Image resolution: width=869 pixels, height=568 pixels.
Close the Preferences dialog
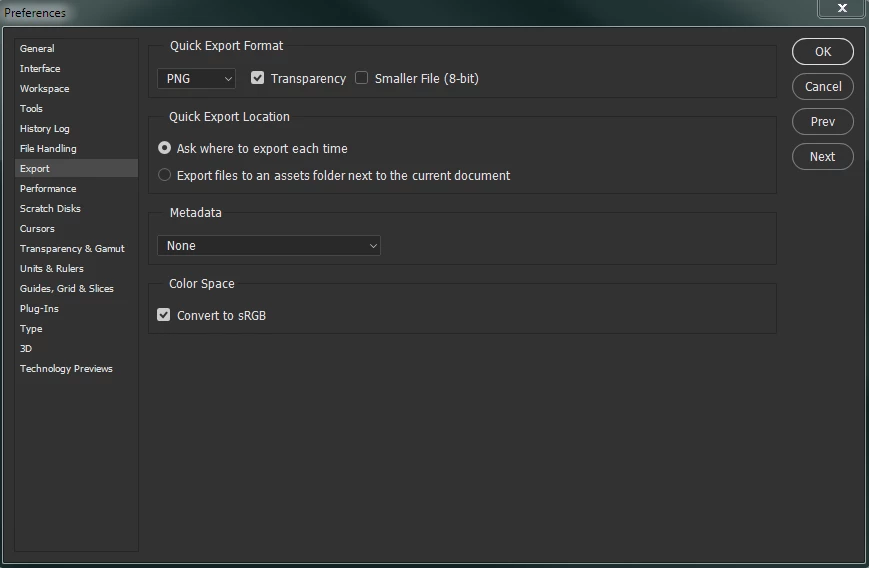(841, 8)
